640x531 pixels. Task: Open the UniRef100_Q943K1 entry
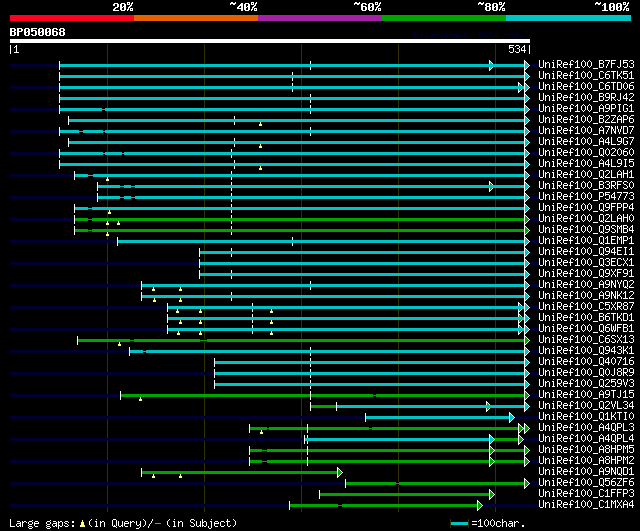(x=586, y=351)
